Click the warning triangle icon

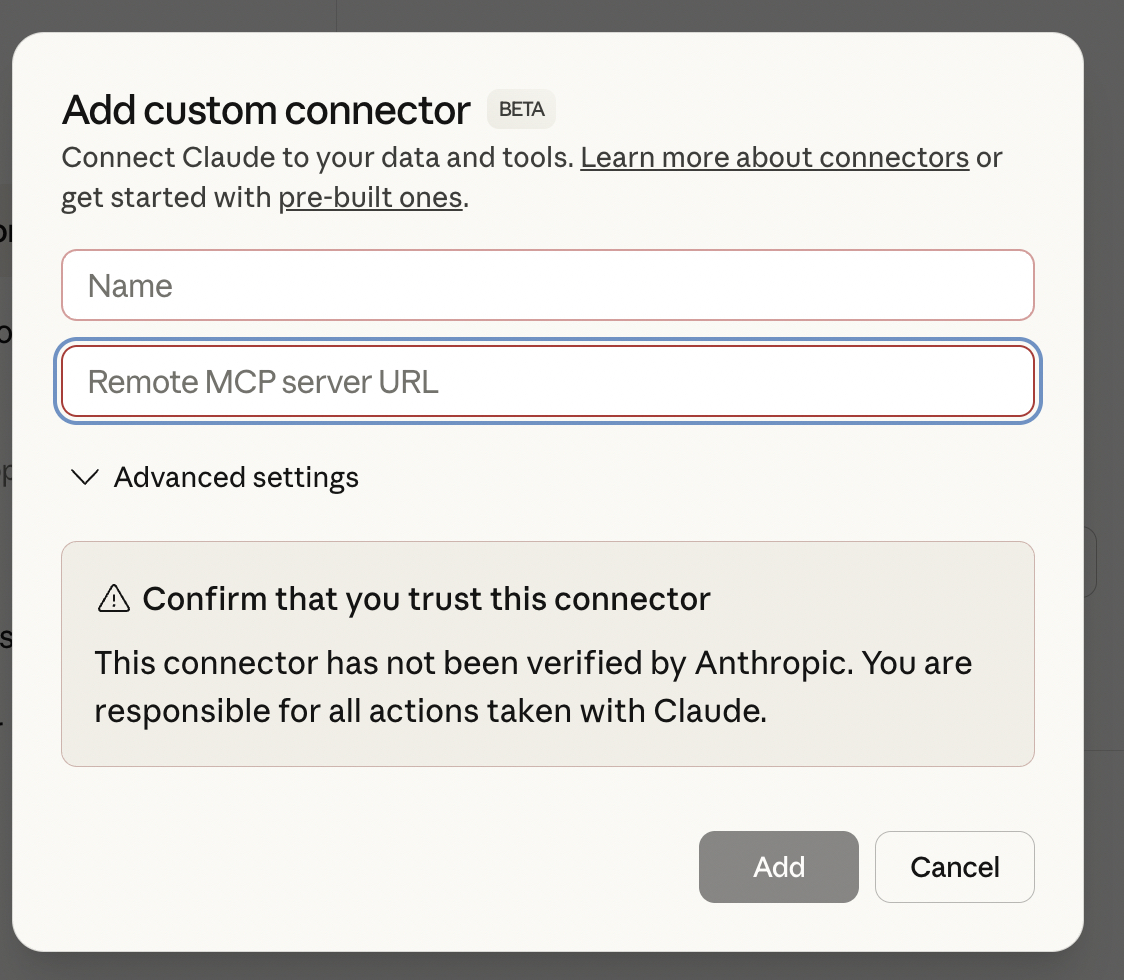(x=114, y=599)
